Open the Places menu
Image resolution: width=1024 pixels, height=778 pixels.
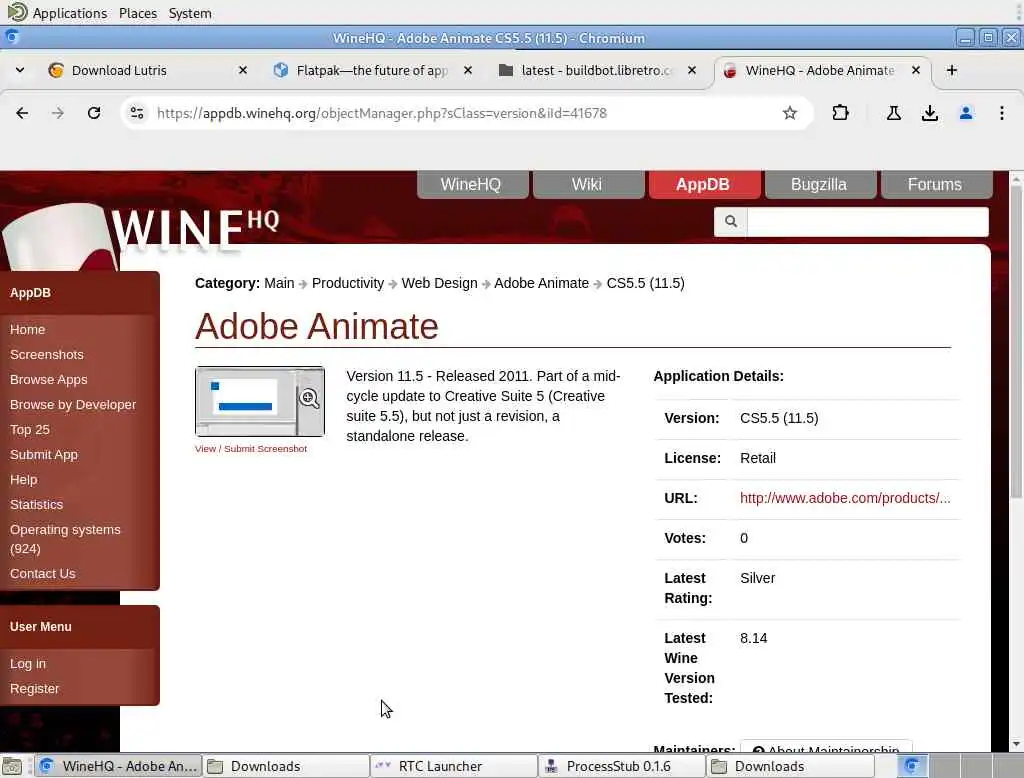pyautogui.click(x=138, y=13)
